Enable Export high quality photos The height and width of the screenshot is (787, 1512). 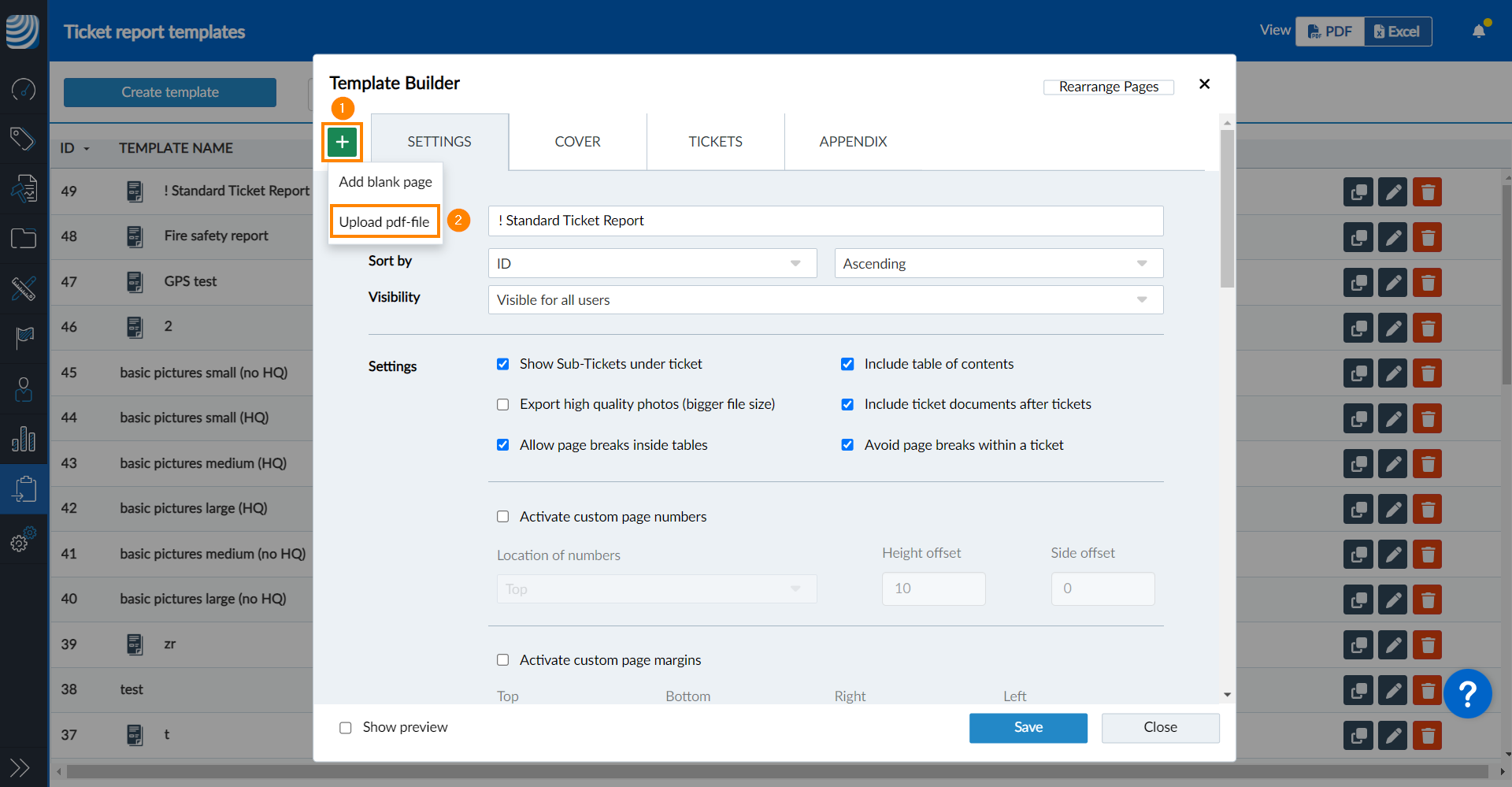click(x=503, y=404)
